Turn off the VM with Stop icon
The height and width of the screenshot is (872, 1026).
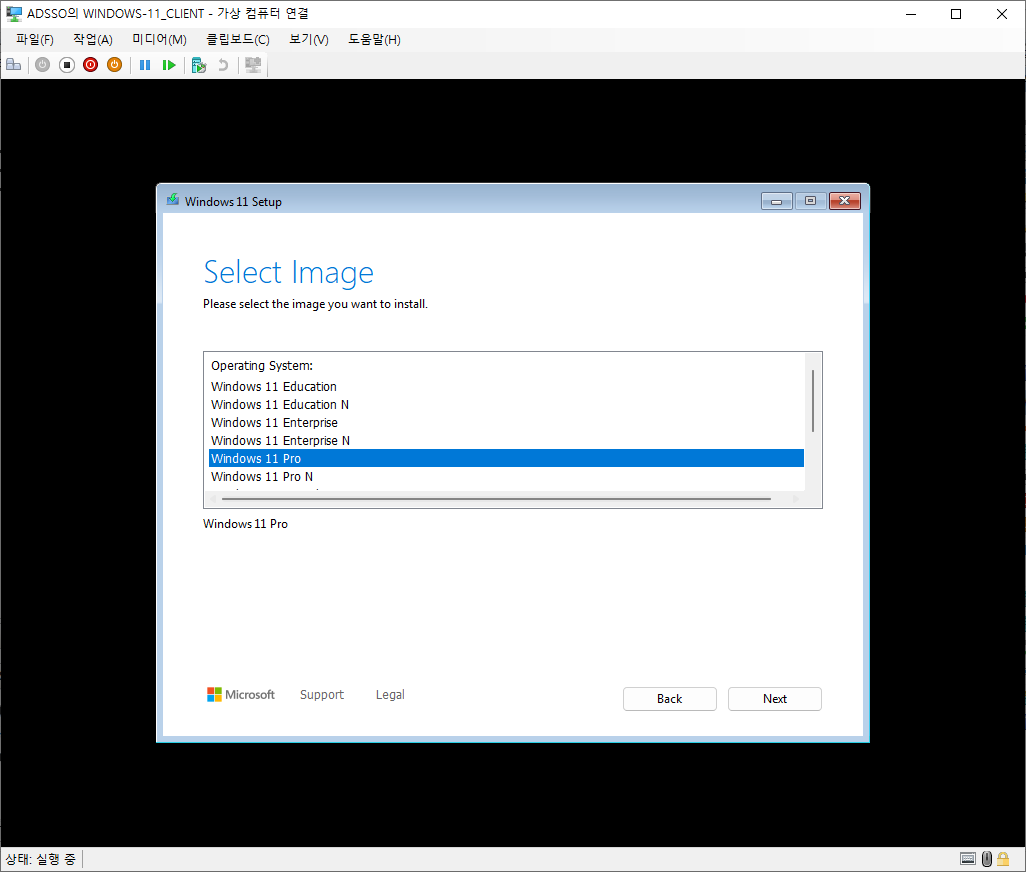pos(67,65)
